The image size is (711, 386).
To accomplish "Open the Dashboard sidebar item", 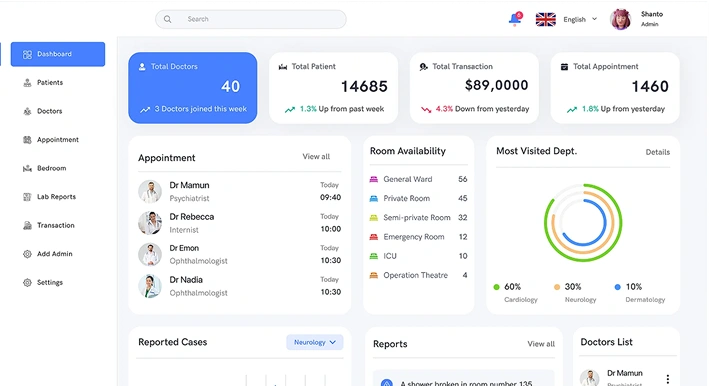I will [58, 54].
